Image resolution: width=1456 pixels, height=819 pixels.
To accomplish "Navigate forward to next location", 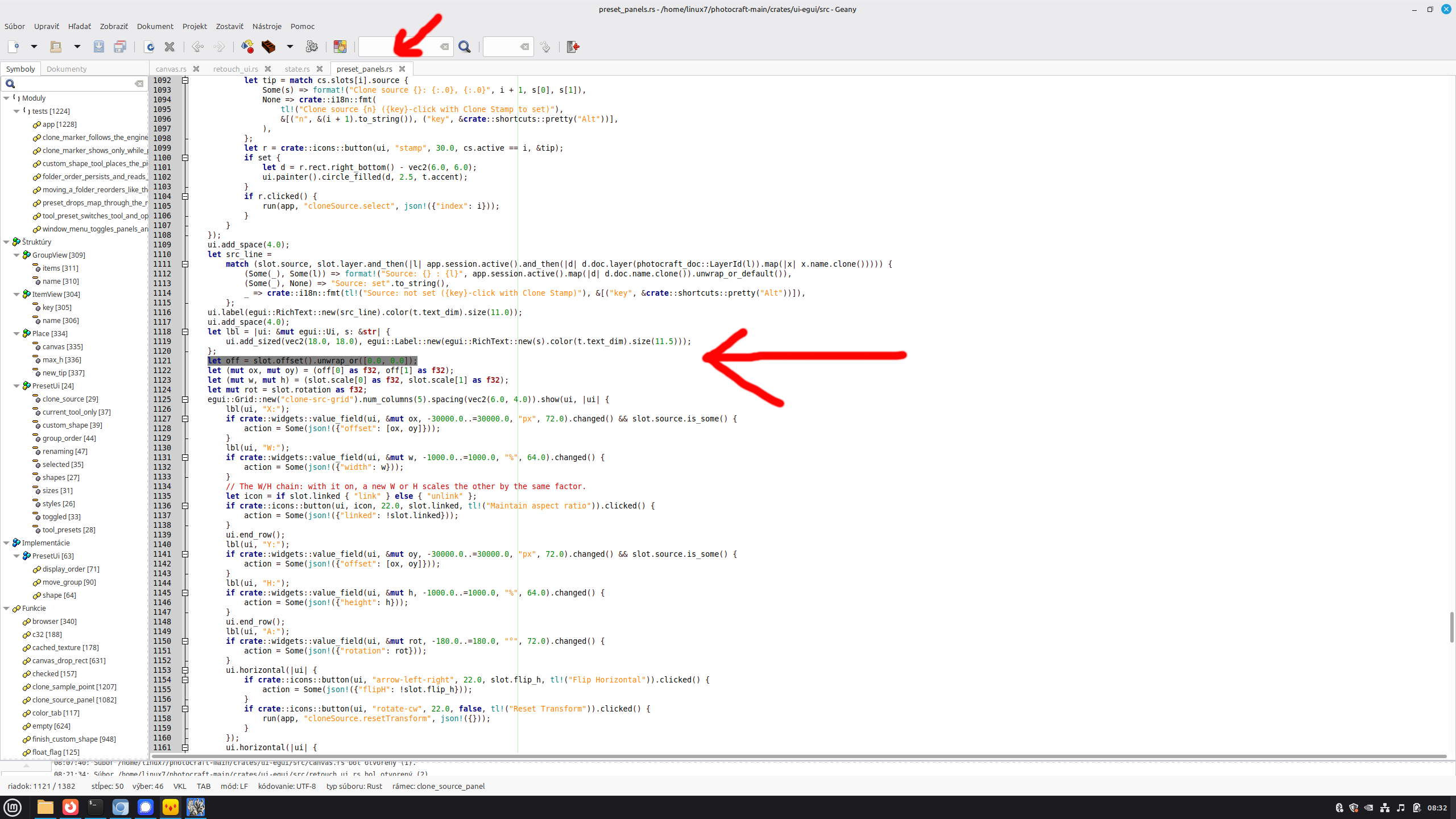I will (x=219, y=47).
